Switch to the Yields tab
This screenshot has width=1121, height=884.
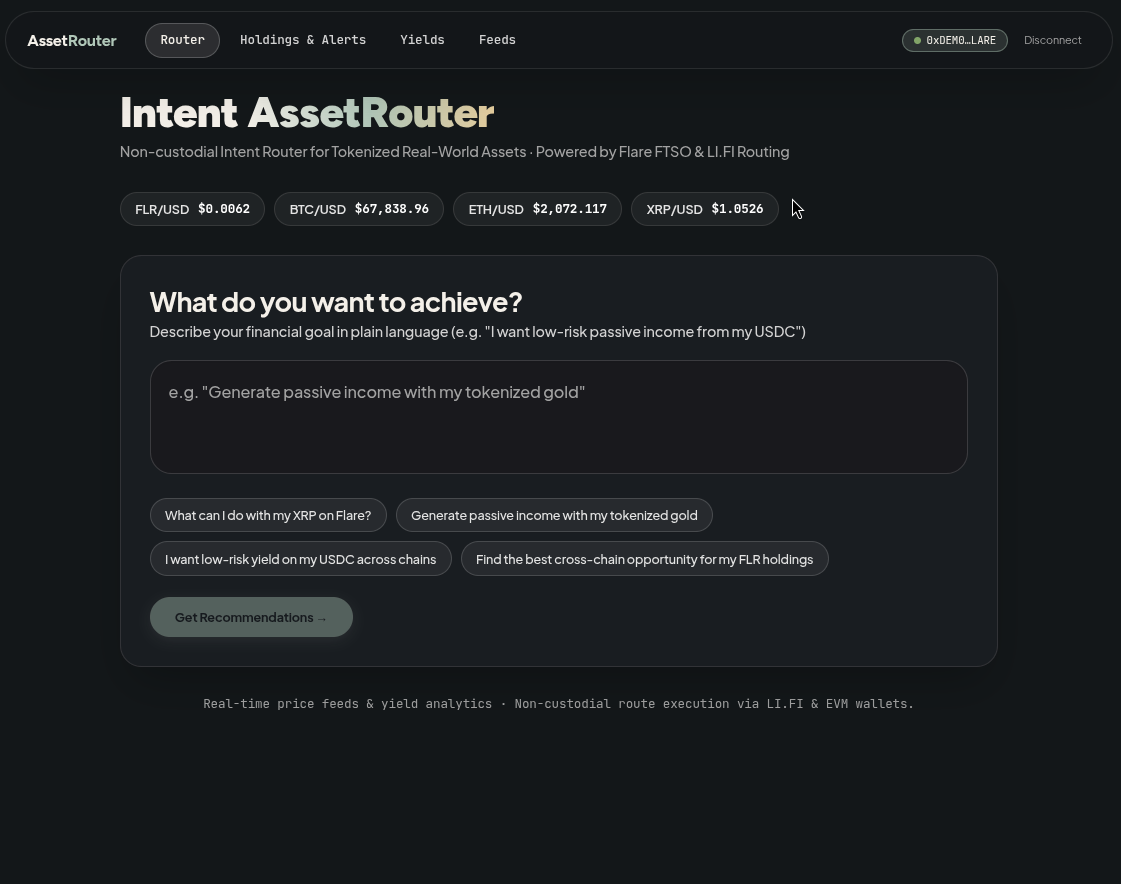tap(423, 40)
